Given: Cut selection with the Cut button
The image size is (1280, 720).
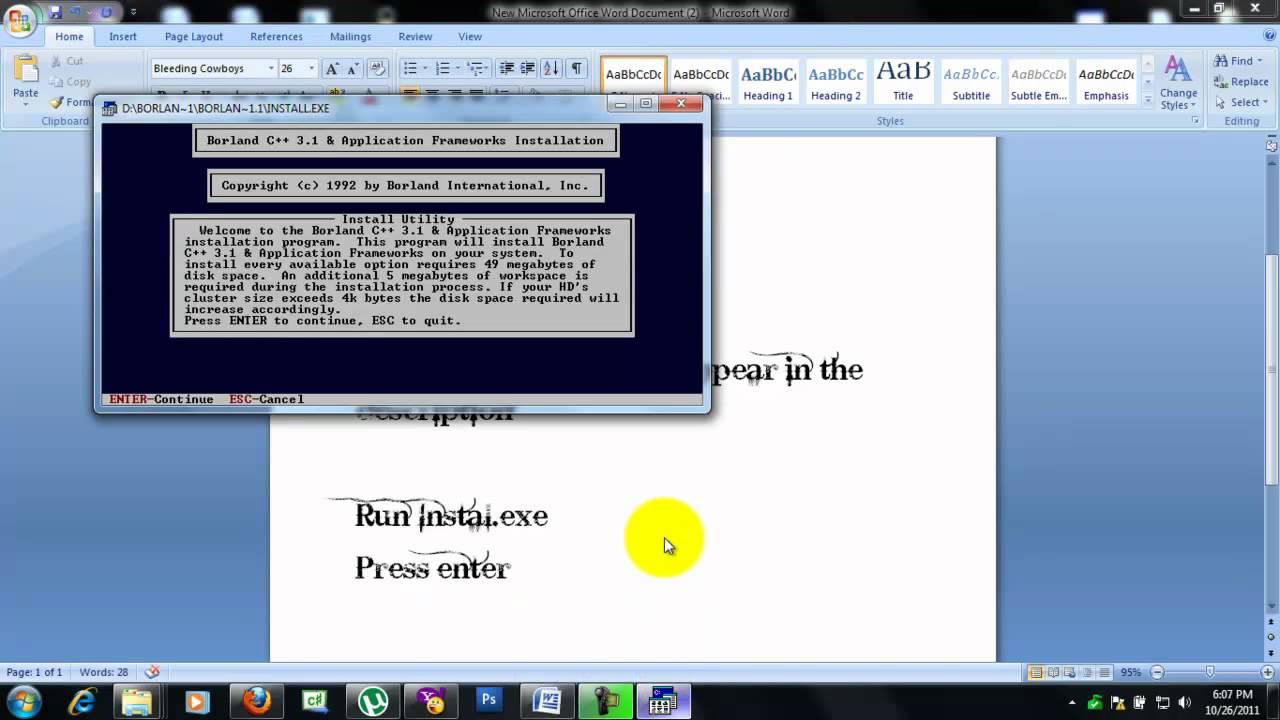Looking at the screenshot, I should tap(66, 61).
